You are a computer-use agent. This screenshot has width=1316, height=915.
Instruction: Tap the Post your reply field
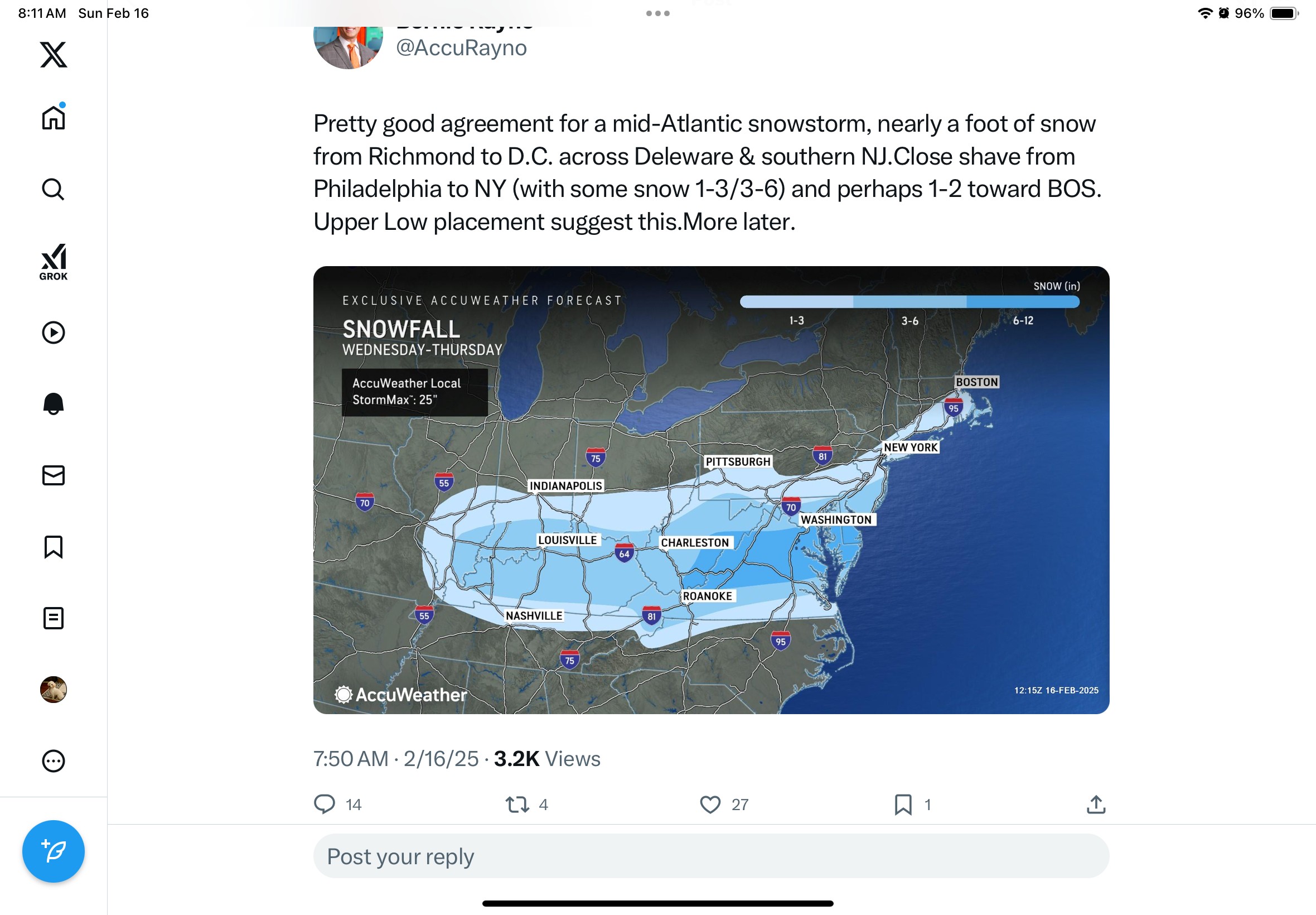[x=710, y=856]
